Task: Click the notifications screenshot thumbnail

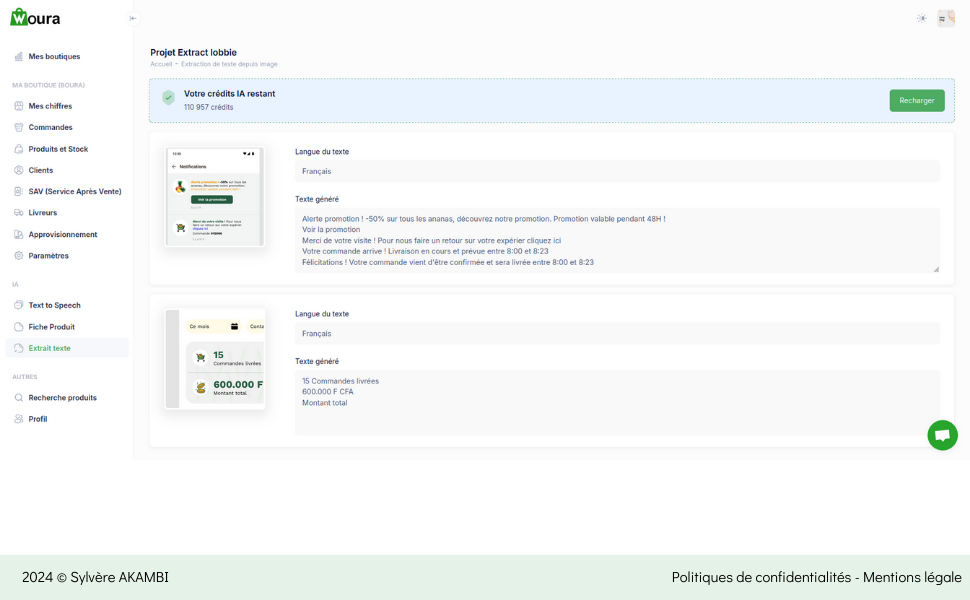Action: (215, 196)
